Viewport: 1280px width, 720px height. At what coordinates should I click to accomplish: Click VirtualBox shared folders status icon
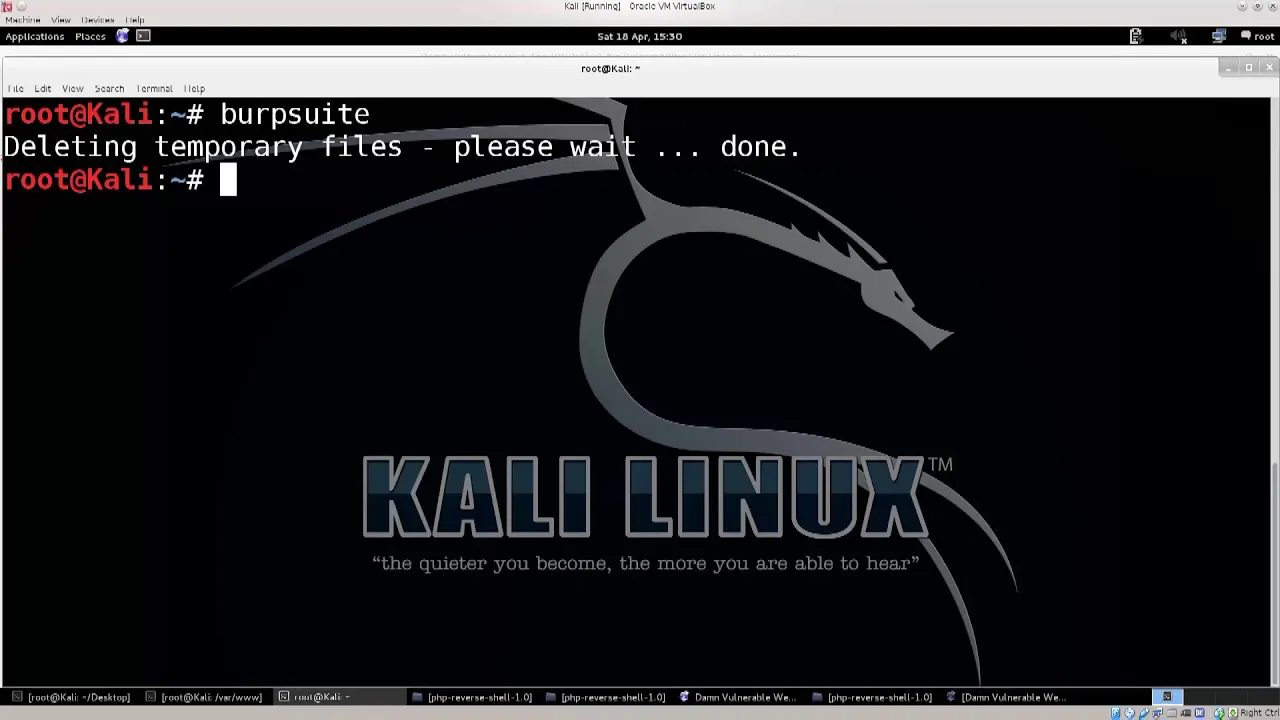pos(1172,713)
